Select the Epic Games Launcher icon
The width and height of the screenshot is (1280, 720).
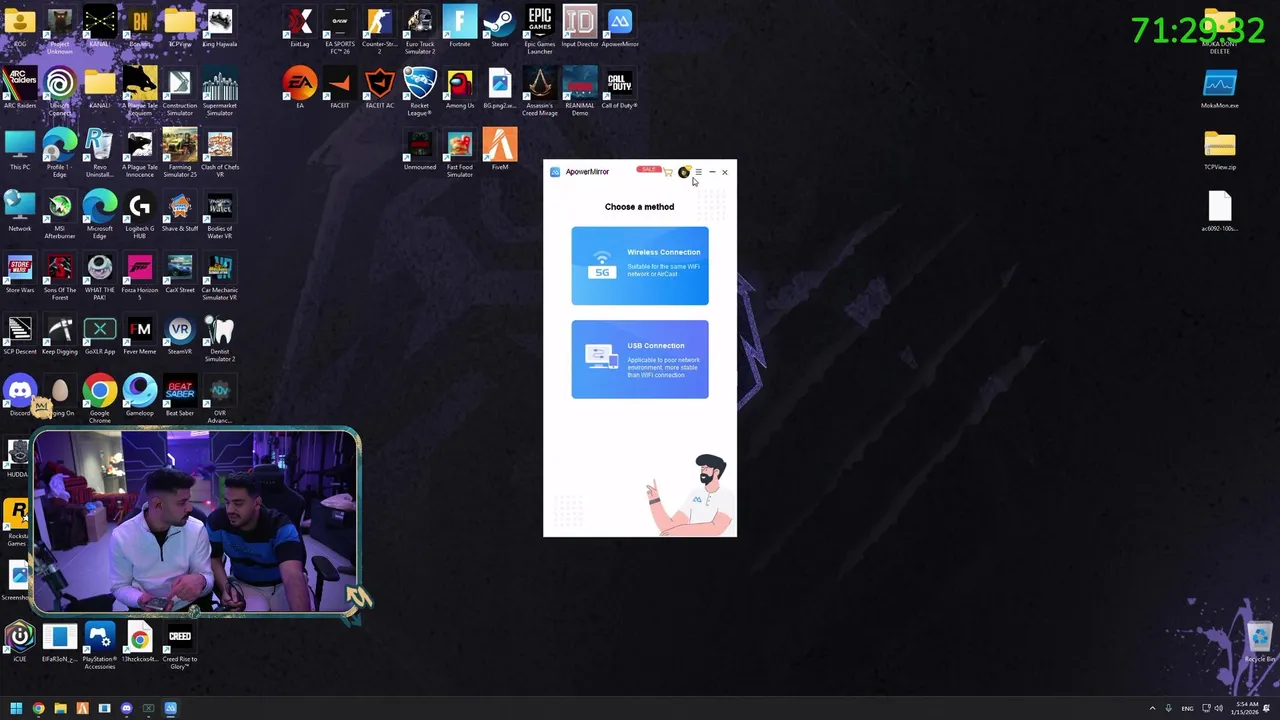(x=540, y=30)
